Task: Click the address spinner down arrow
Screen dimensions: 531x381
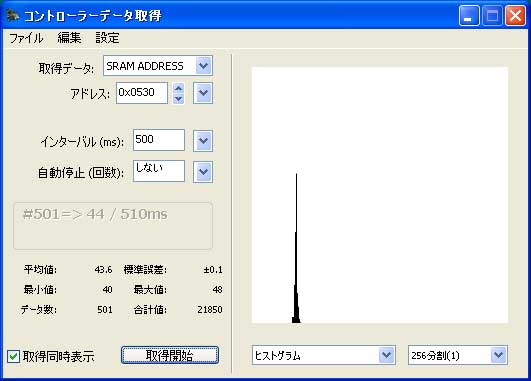Action: click(178, 98)
